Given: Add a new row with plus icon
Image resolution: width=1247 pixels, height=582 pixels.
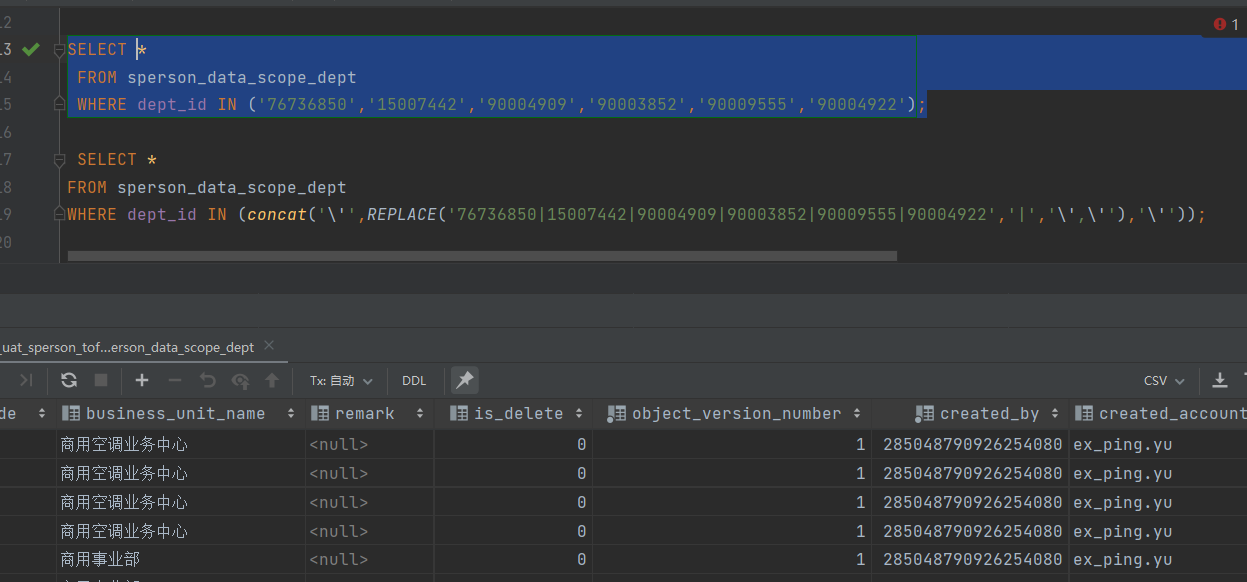Looking at the screenshot, I should 142,380.
